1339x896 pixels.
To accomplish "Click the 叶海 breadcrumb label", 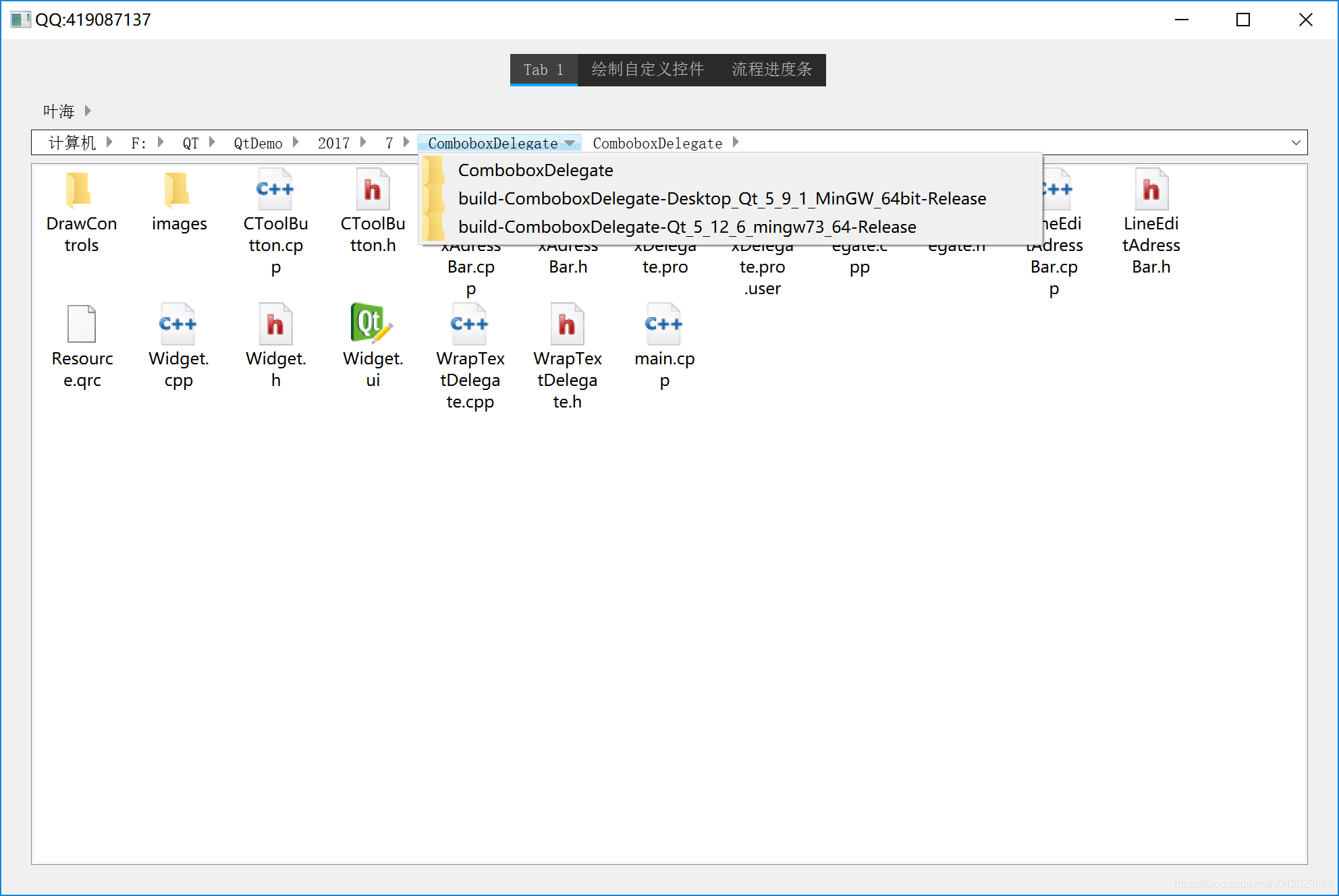I will [59, 111].
